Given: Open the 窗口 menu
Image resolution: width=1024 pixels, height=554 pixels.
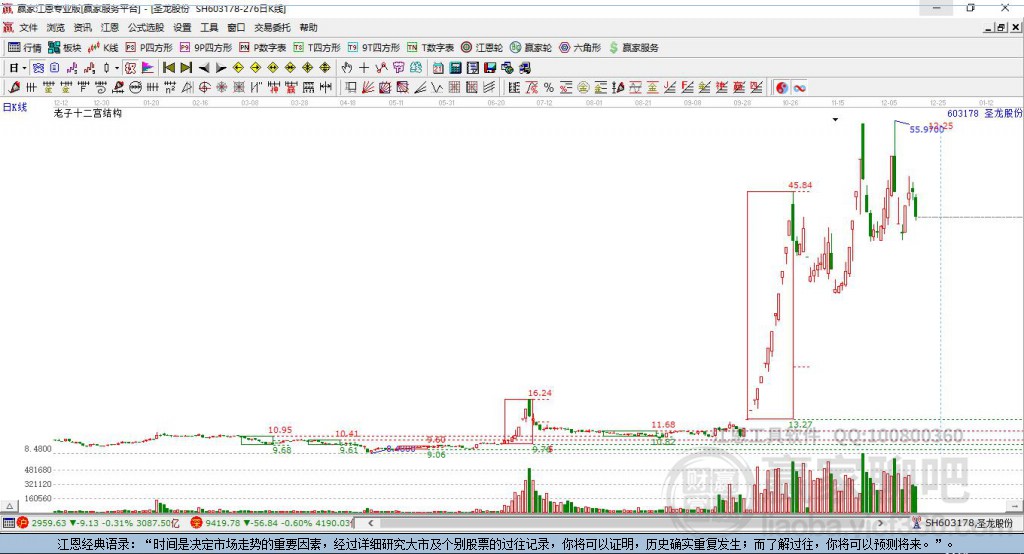Looking at the screenshot, I should tap(236, 27).
